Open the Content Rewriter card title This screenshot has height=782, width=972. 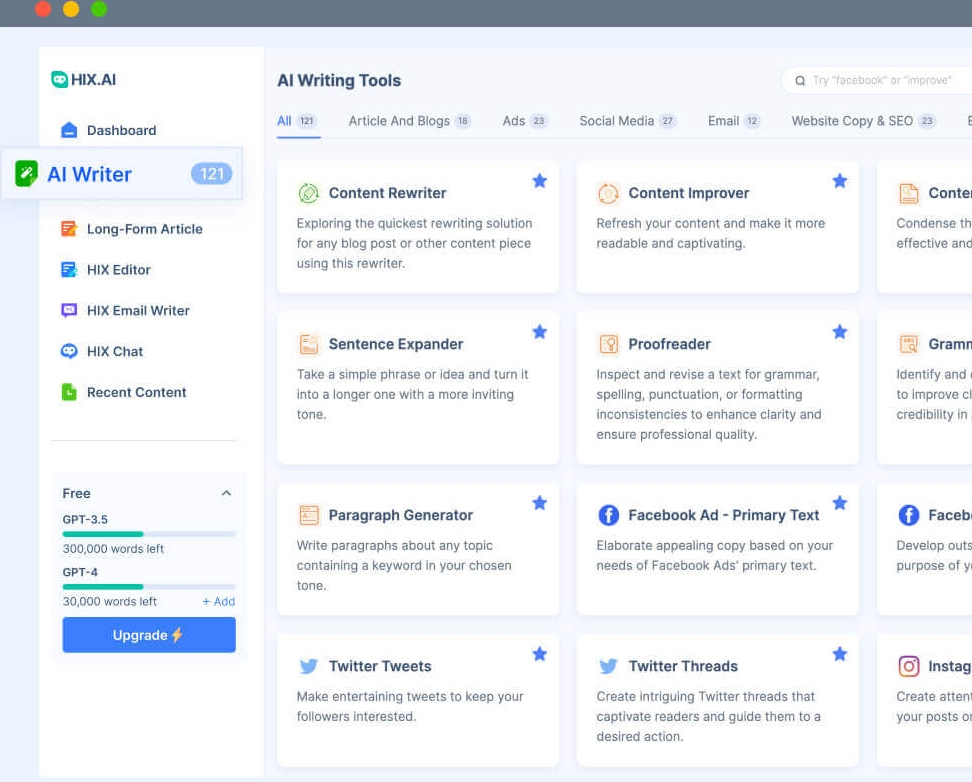[x=387, y=193]
